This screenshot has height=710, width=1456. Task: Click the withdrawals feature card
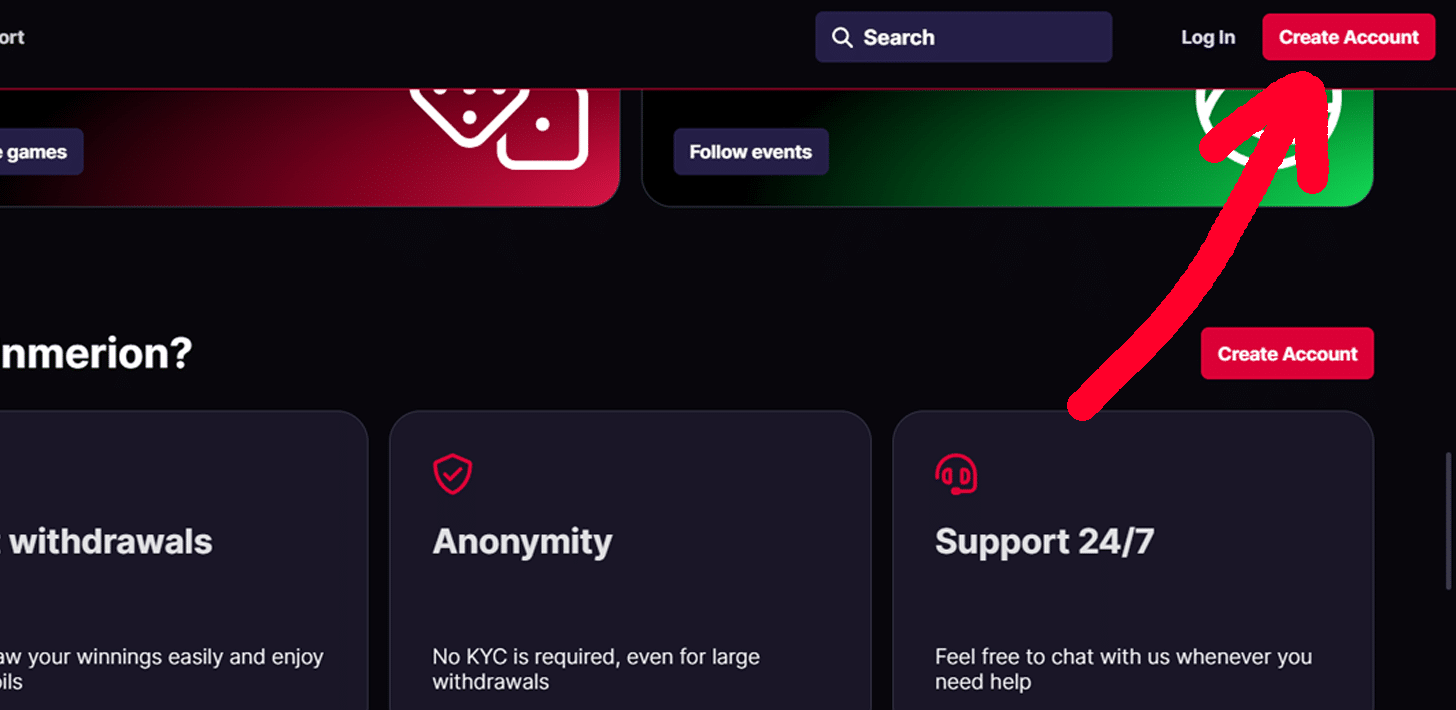pos(183,560)
